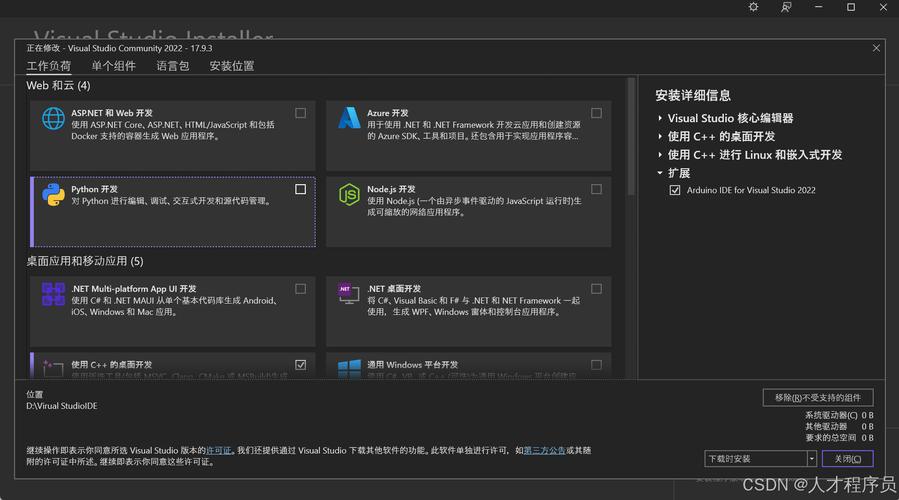Click the Azure workload icon

pyautogui.click(x=348, y=118)
